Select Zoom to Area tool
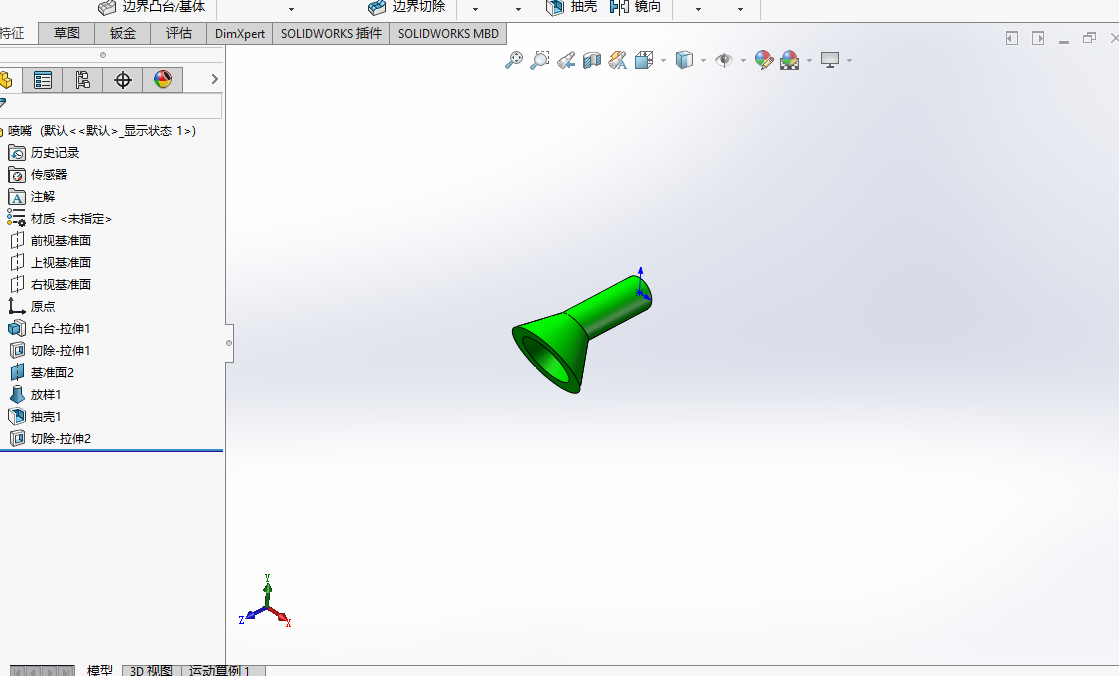Screen dimensions: 1119x676 coord(540,60)
